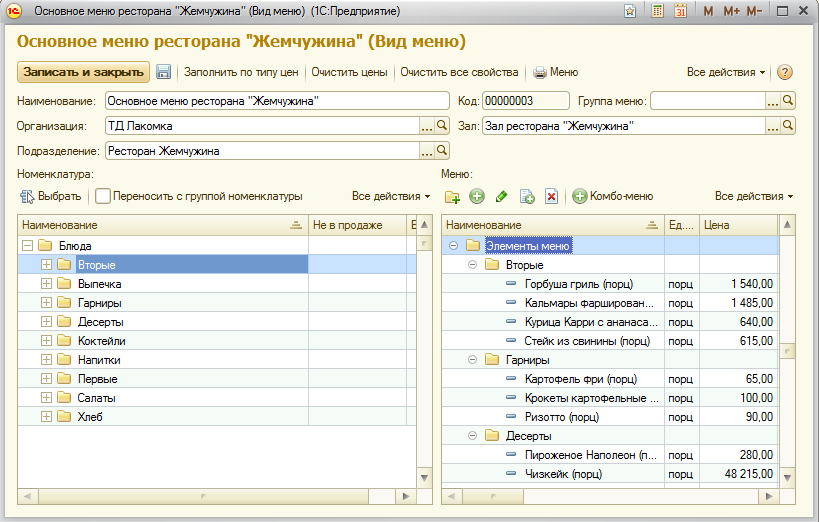Screen dimensions: 819x522
Task: Open help with the question mark icon
Action: pyautogui.click(x=785, y=72)
